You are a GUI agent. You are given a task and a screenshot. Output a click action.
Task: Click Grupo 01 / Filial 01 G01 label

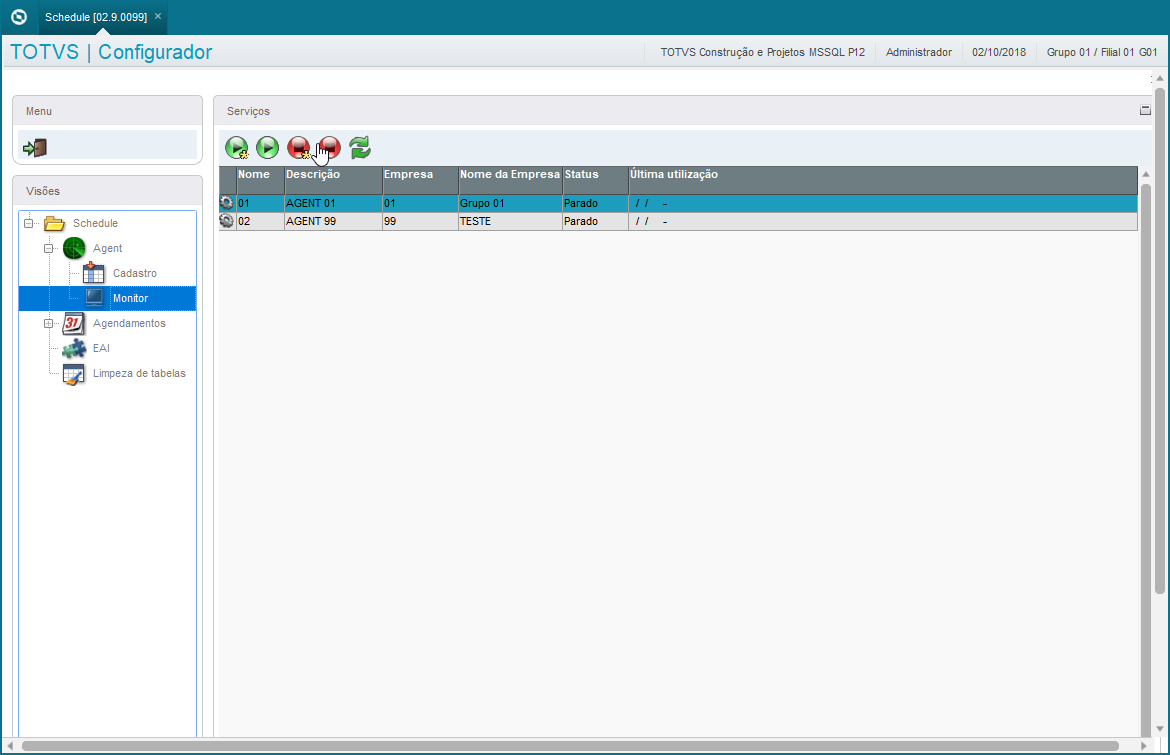click(1101, 52)
